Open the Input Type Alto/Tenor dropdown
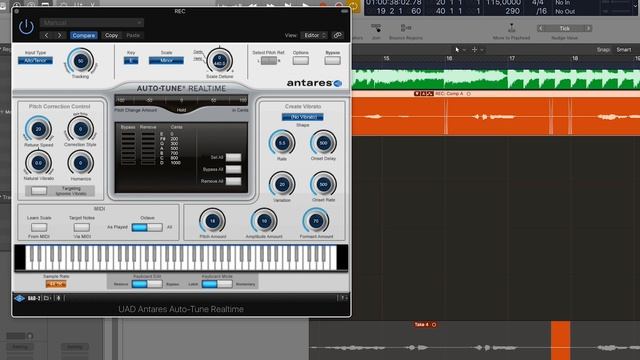The image size is (640, 360). pos(36,60)
